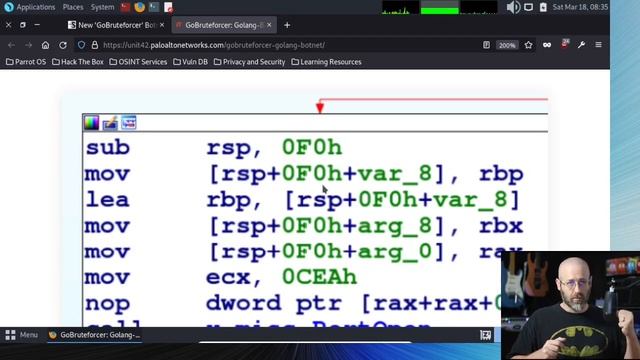
Task: Close the GoBruteforcer: Golang tab
Action: tap(269, 25)
